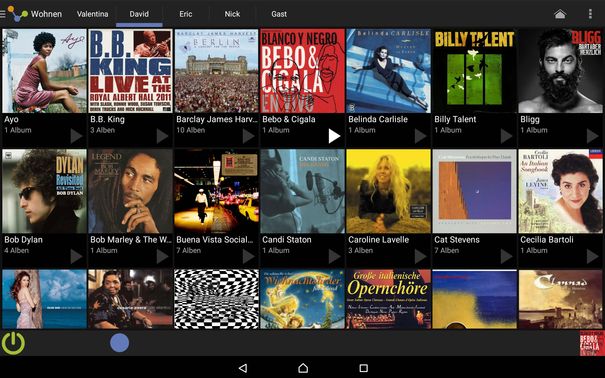Image resolution: width=605 pixels, height=378 pixels.
Task: Play B.B. King albums
Action: click(162, 136)
